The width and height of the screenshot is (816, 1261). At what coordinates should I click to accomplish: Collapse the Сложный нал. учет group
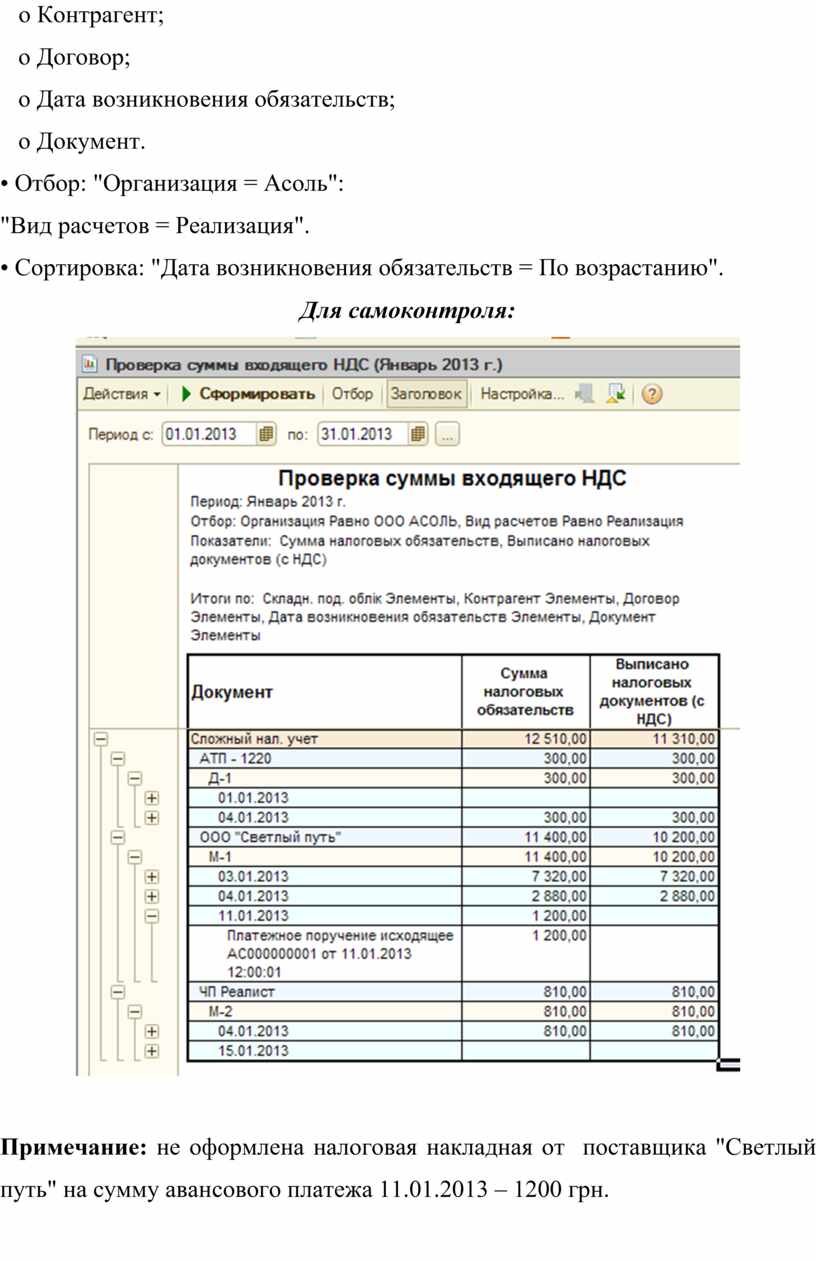[x=100, y=739]
